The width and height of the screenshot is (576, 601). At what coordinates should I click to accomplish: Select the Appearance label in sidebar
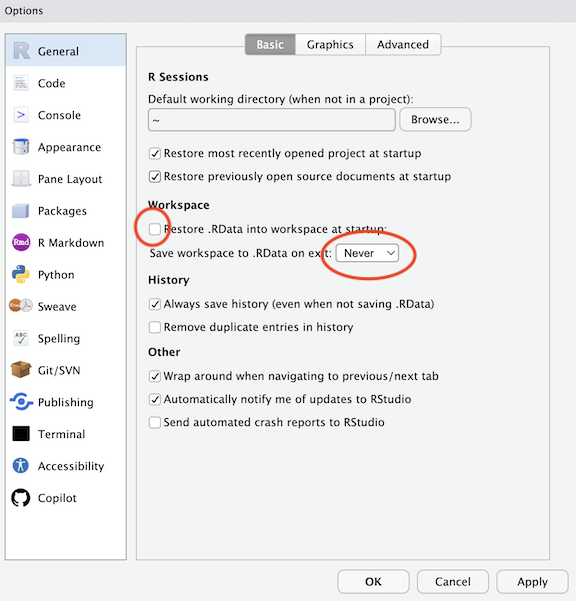(69, 147)
